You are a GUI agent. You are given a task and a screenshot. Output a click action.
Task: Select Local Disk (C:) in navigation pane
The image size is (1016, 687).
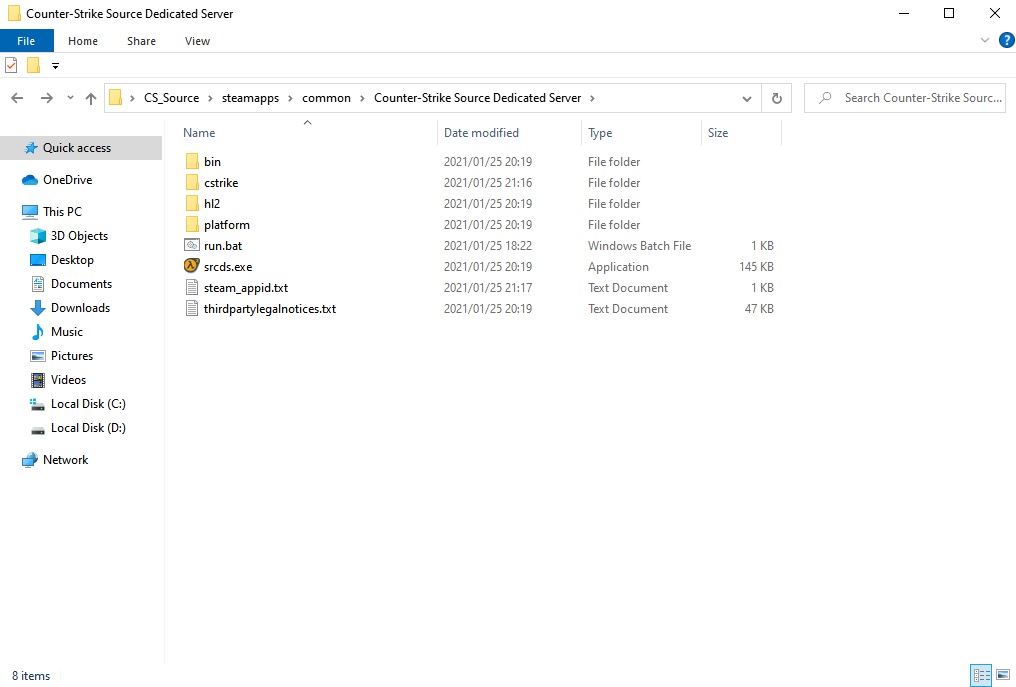88,404
